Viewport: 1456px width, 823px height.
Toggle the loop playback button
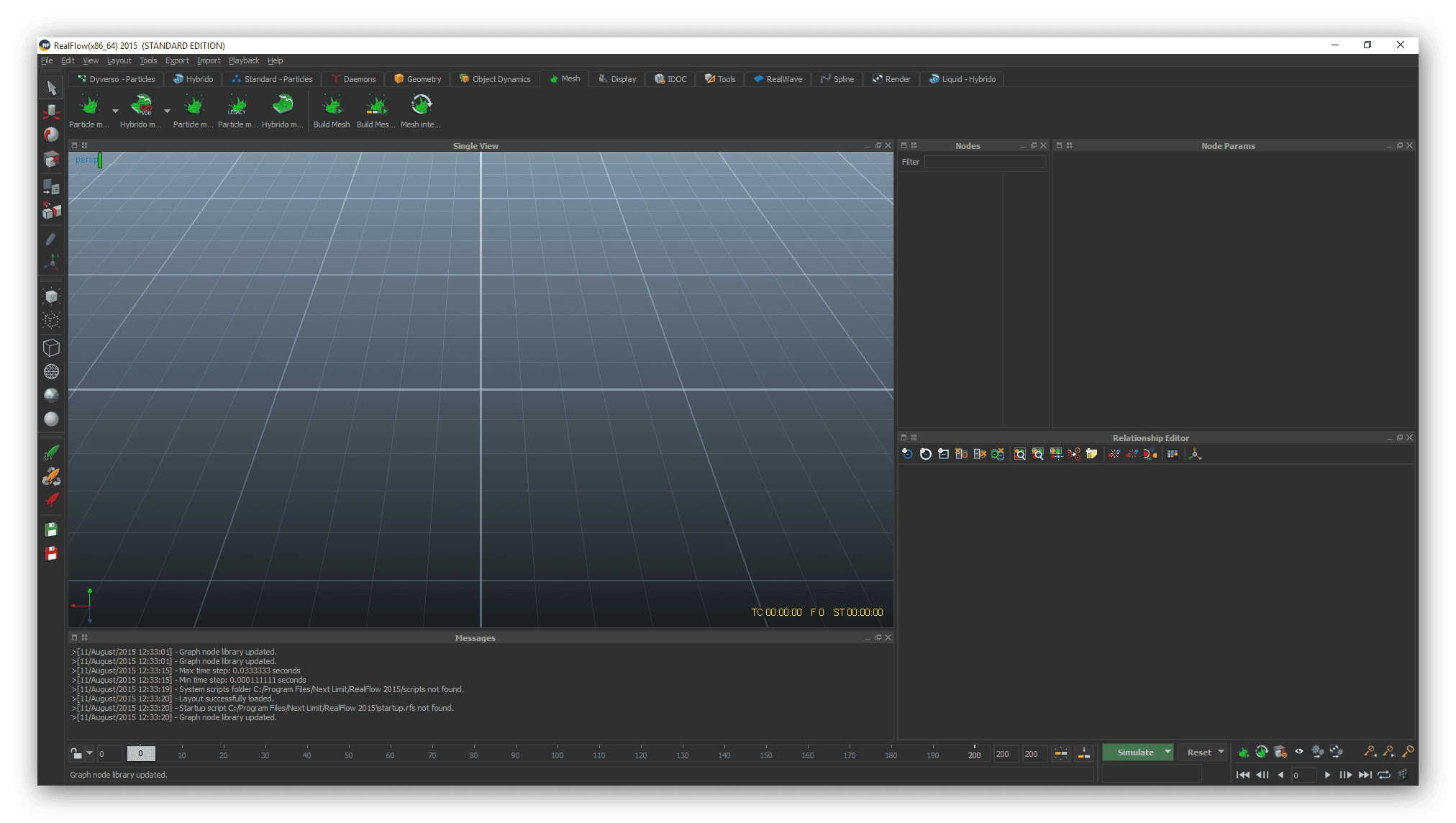(1384, 775)
